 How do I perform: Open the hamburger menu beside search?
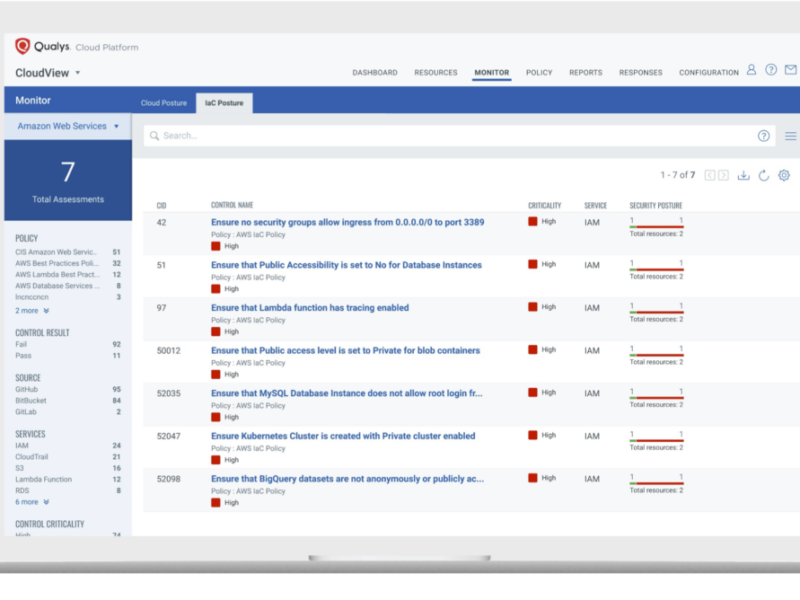[790, 136]
